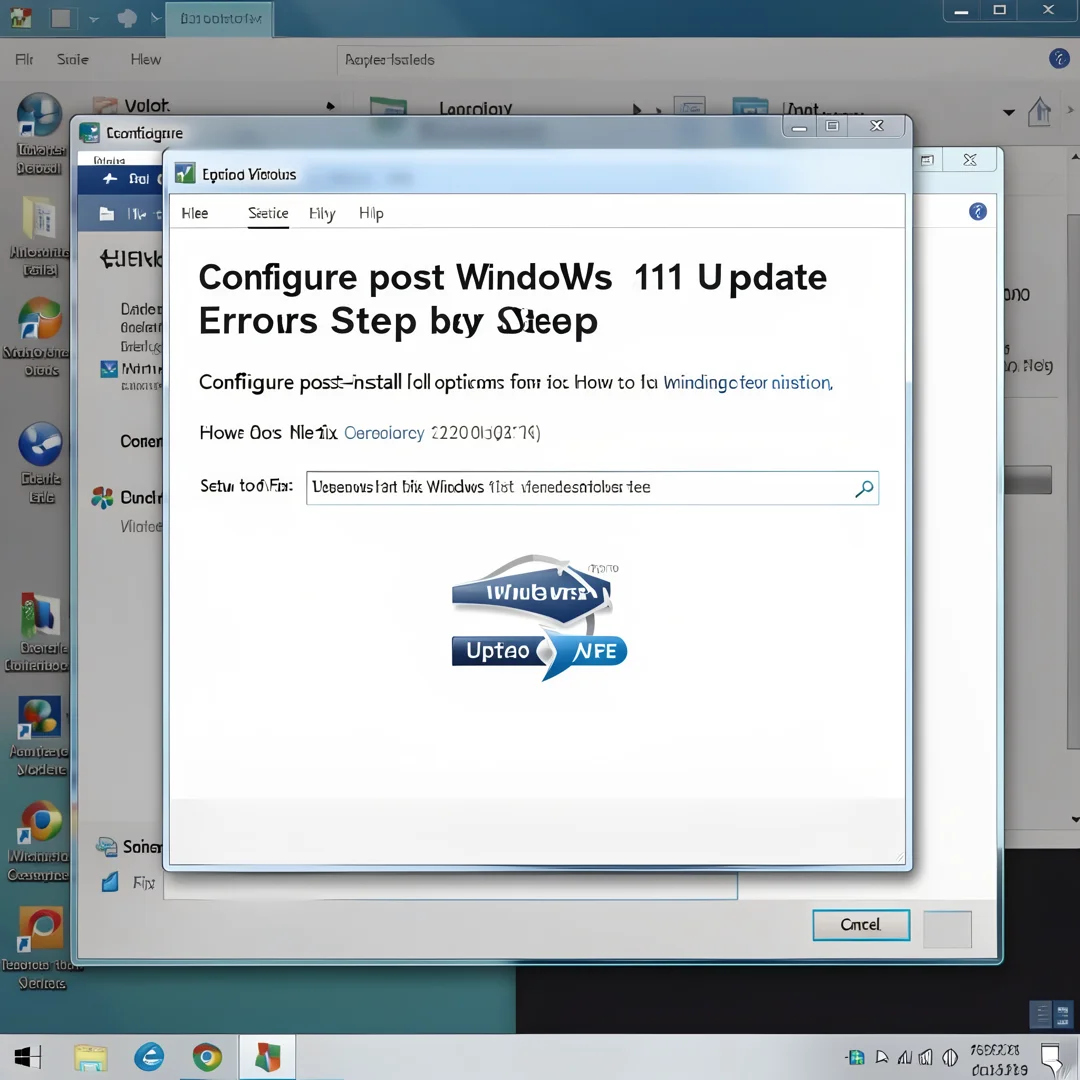Click the Whubvrst badge graphic
1080x1080 pixels.
[531, 592]
